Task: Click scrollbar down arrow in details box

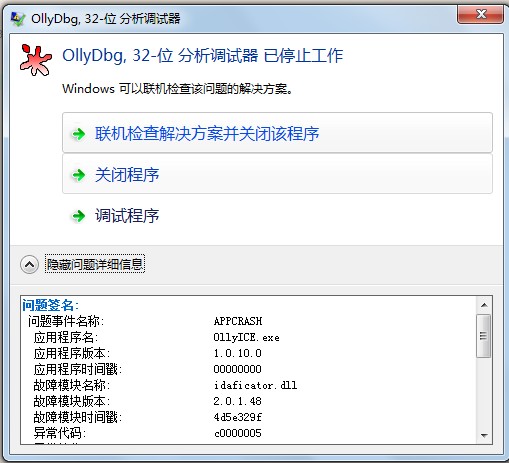Action: click(484, 435)
